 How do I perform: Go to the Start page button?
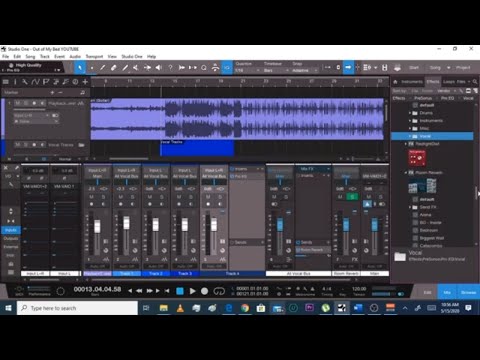point(414,68)
